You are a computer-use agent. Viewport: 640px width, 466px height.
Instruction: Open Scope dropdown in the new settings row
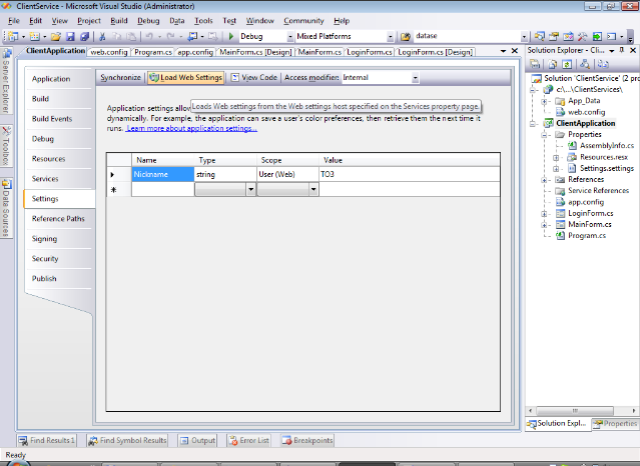(313, 189)
